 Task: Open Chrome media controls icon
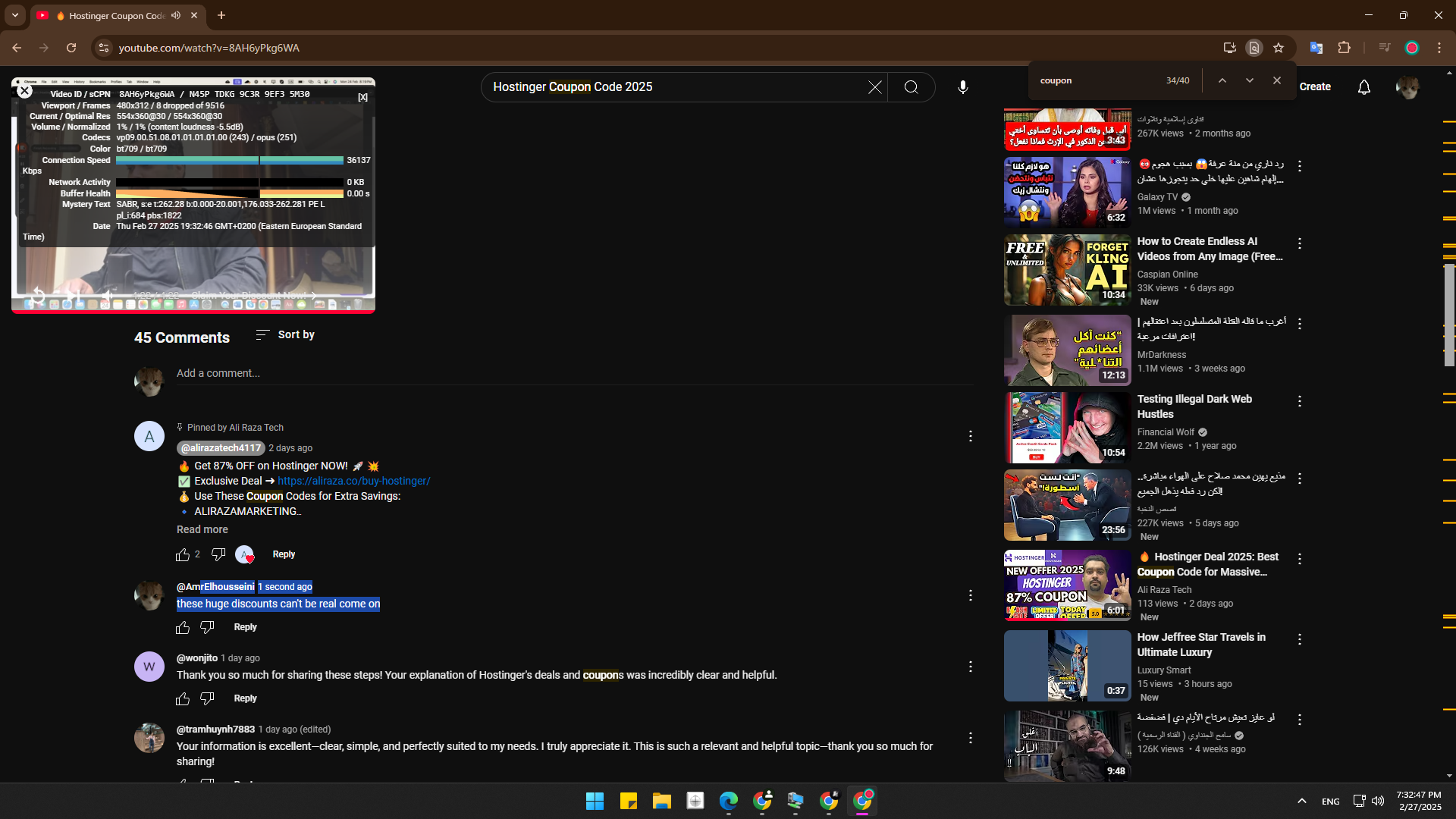1385,48
